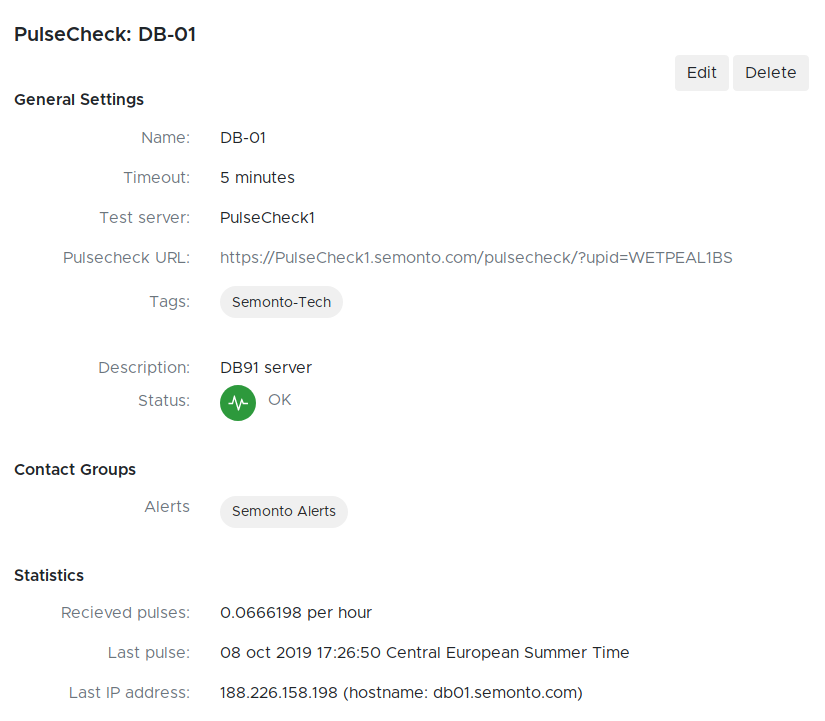Click the PulseCheck1 test server value

pyautogui.click(x=267, y=218)
